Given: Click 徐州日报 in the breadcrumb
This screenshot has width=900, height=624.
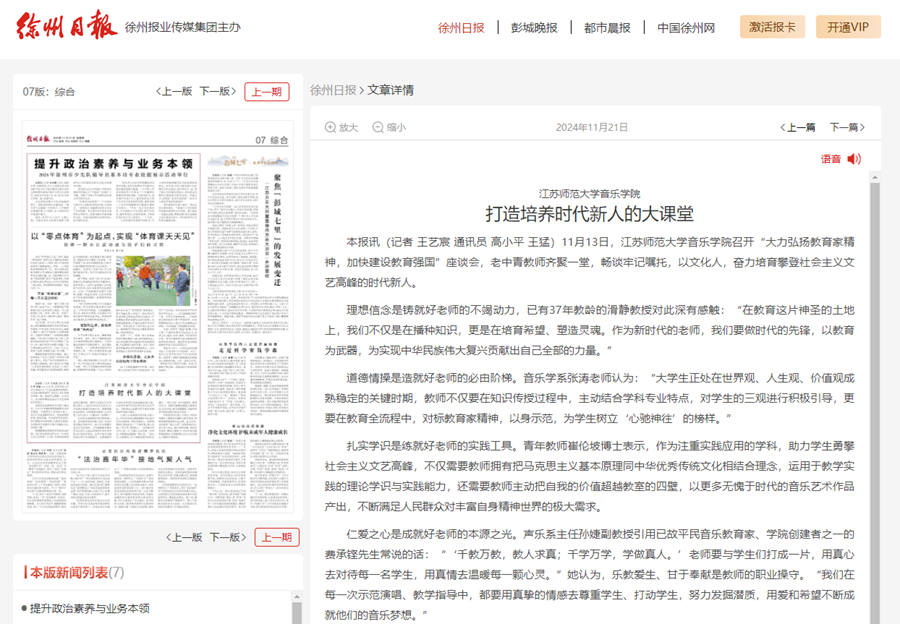Looking at the screenshot, I should coord(333,90).
